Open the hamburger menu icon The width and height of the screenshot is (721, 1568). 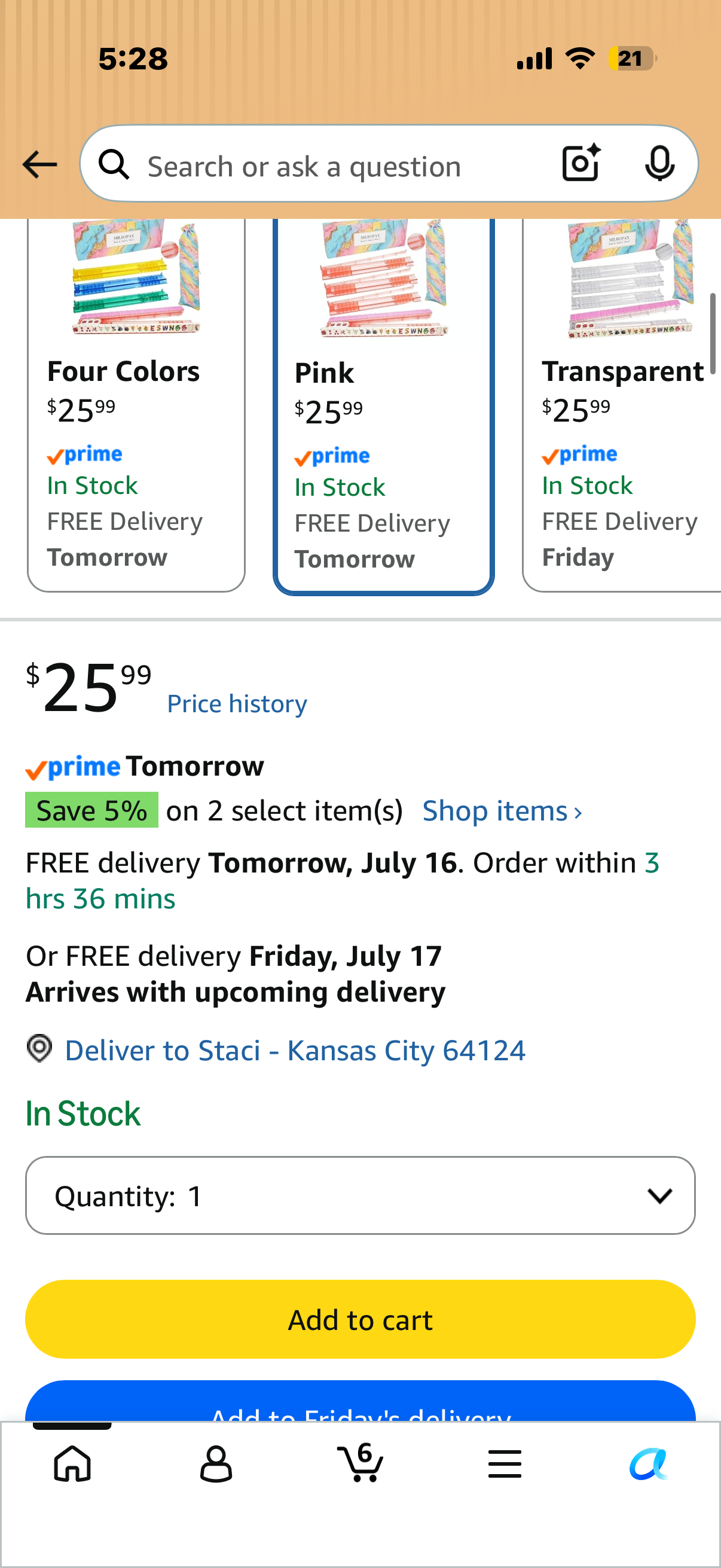(x=505, y=1464)
